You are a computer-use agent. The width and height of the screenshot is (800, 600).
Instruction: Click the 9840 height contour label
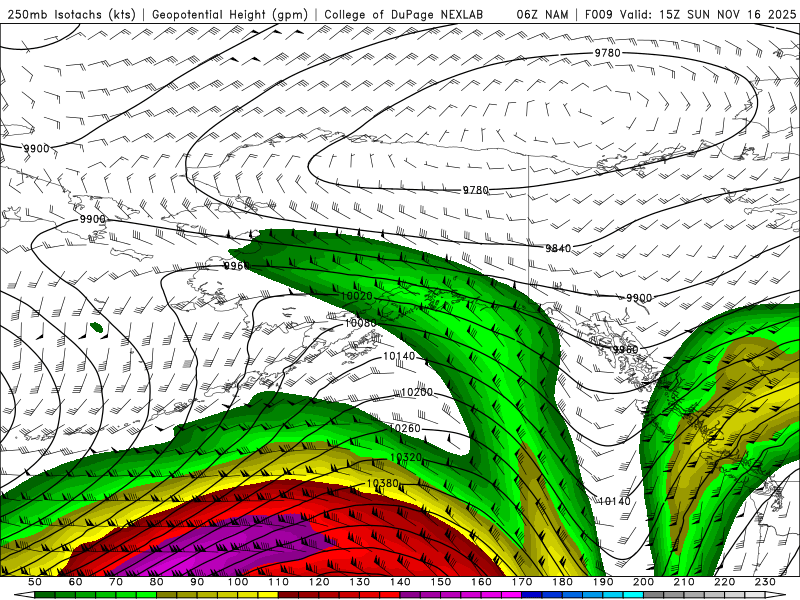558,248
